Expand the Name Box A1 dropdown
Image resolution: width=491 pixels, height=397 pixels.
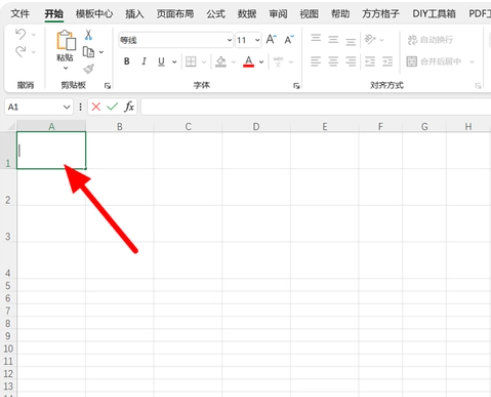tap(66, 107)
